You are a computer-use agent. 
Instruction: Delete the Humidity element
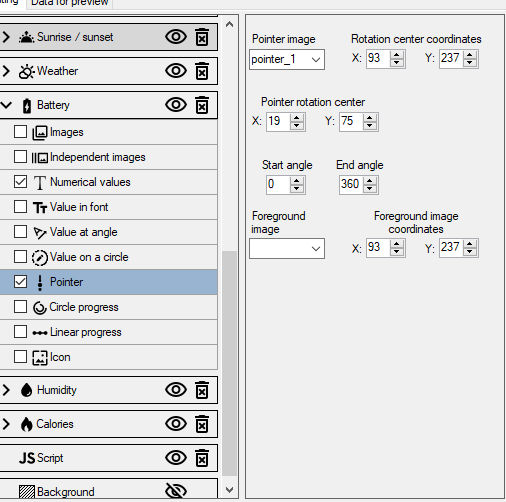(x=202, y=390)
